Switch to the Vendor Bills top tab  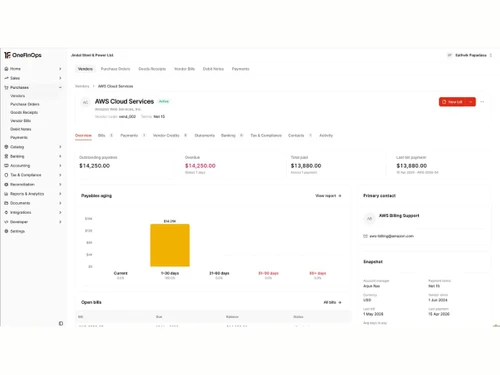click(184, 69)
